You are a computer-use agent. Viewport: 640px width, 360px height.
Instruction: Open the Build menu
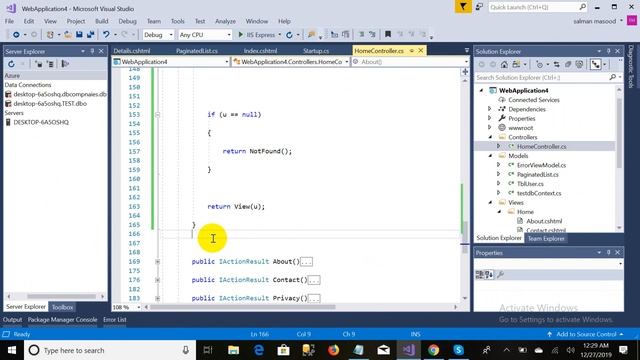click(102, 21)
